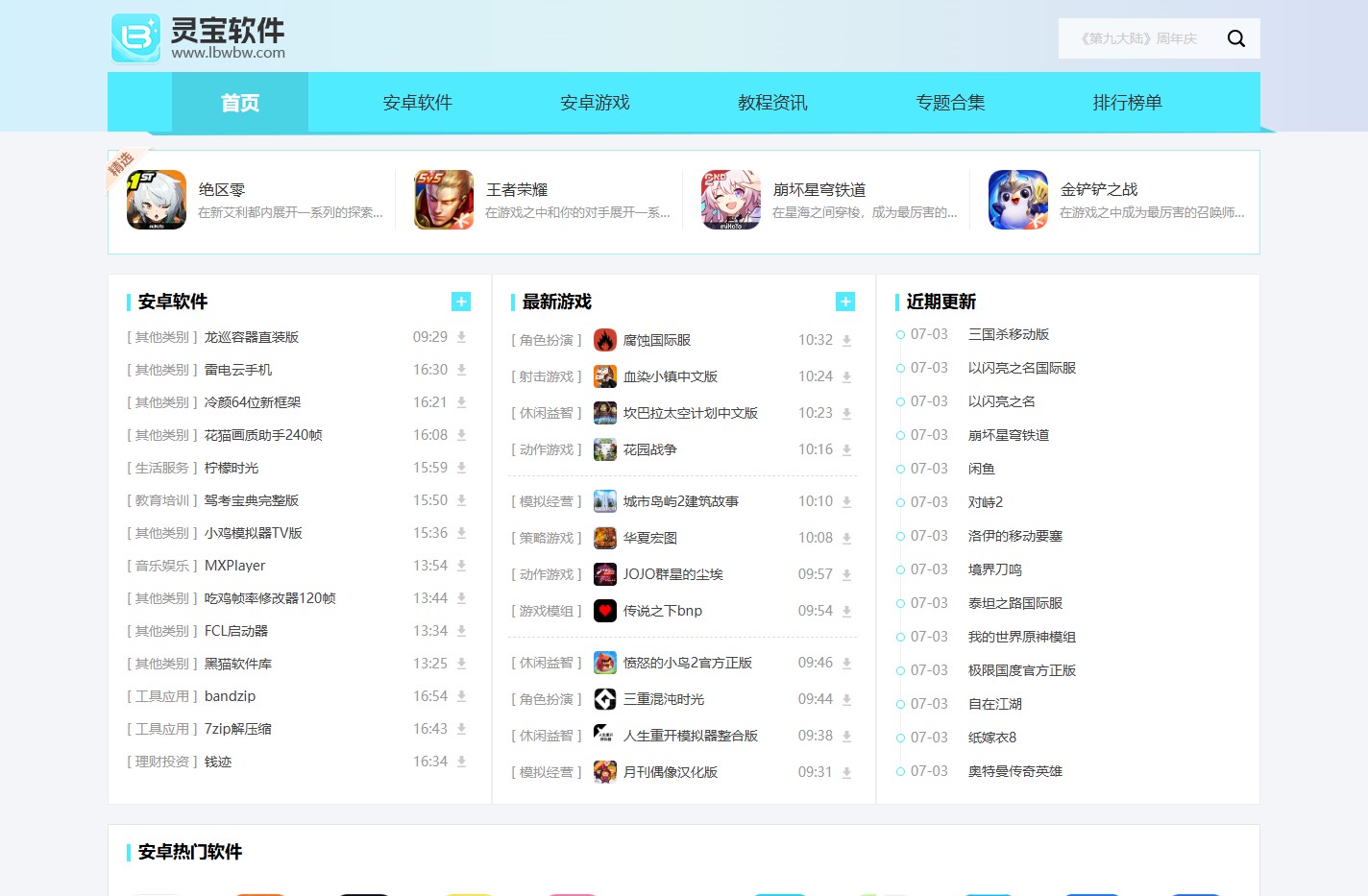Click download arrow for 腐蚀国际服

tap(846, 340)
